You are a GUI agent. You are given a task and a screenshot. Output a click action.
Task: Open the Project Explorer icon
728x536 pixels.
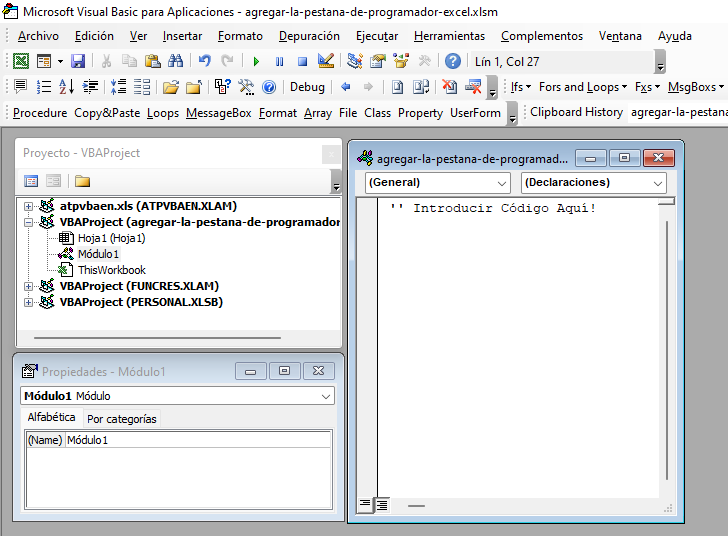point(355,61)
